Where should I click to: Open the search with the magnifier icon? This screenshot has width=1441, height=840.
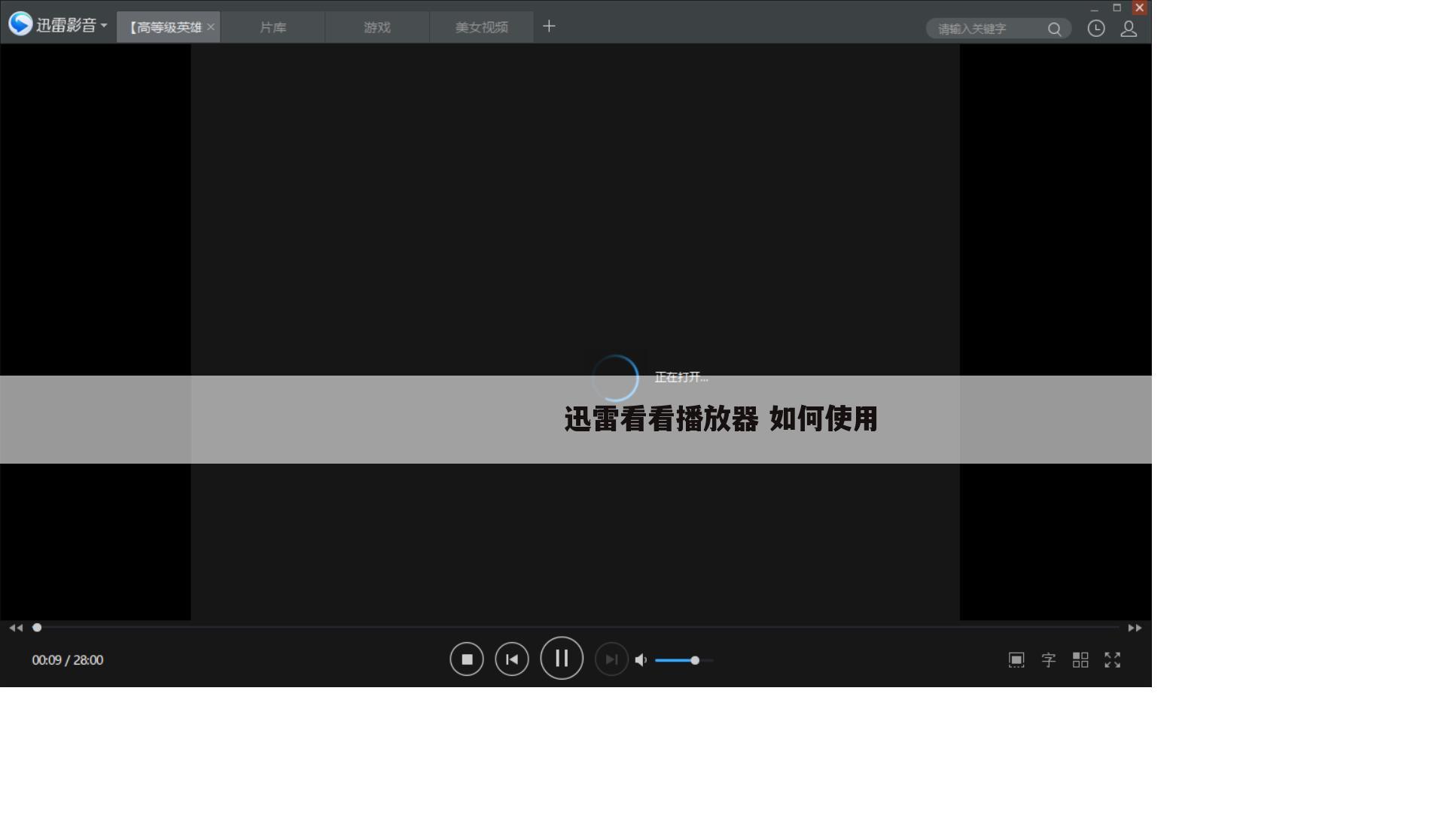pos(1054,29)
